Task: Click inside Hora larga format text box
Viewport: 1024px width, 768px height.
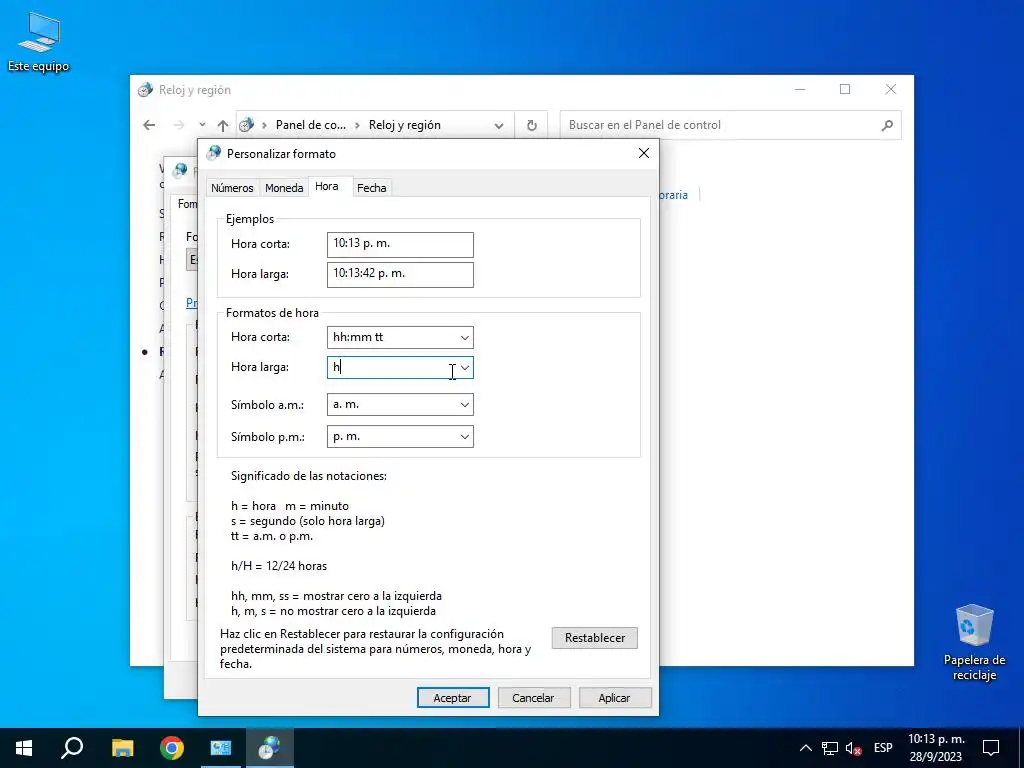Action: point(392,368)
